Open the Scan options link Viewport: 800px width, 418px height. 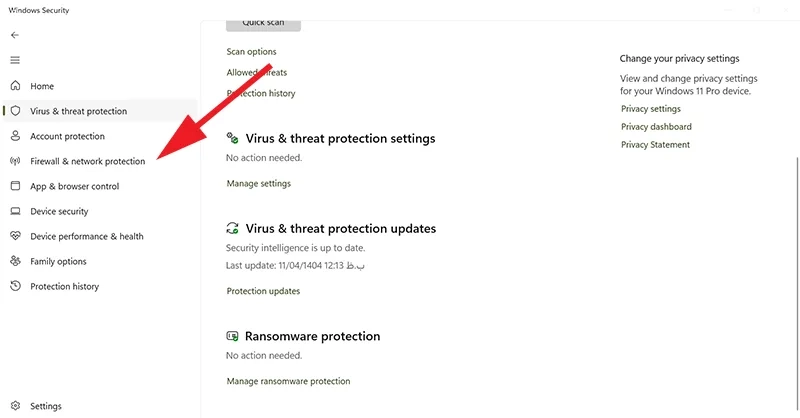tap(251, 52)
